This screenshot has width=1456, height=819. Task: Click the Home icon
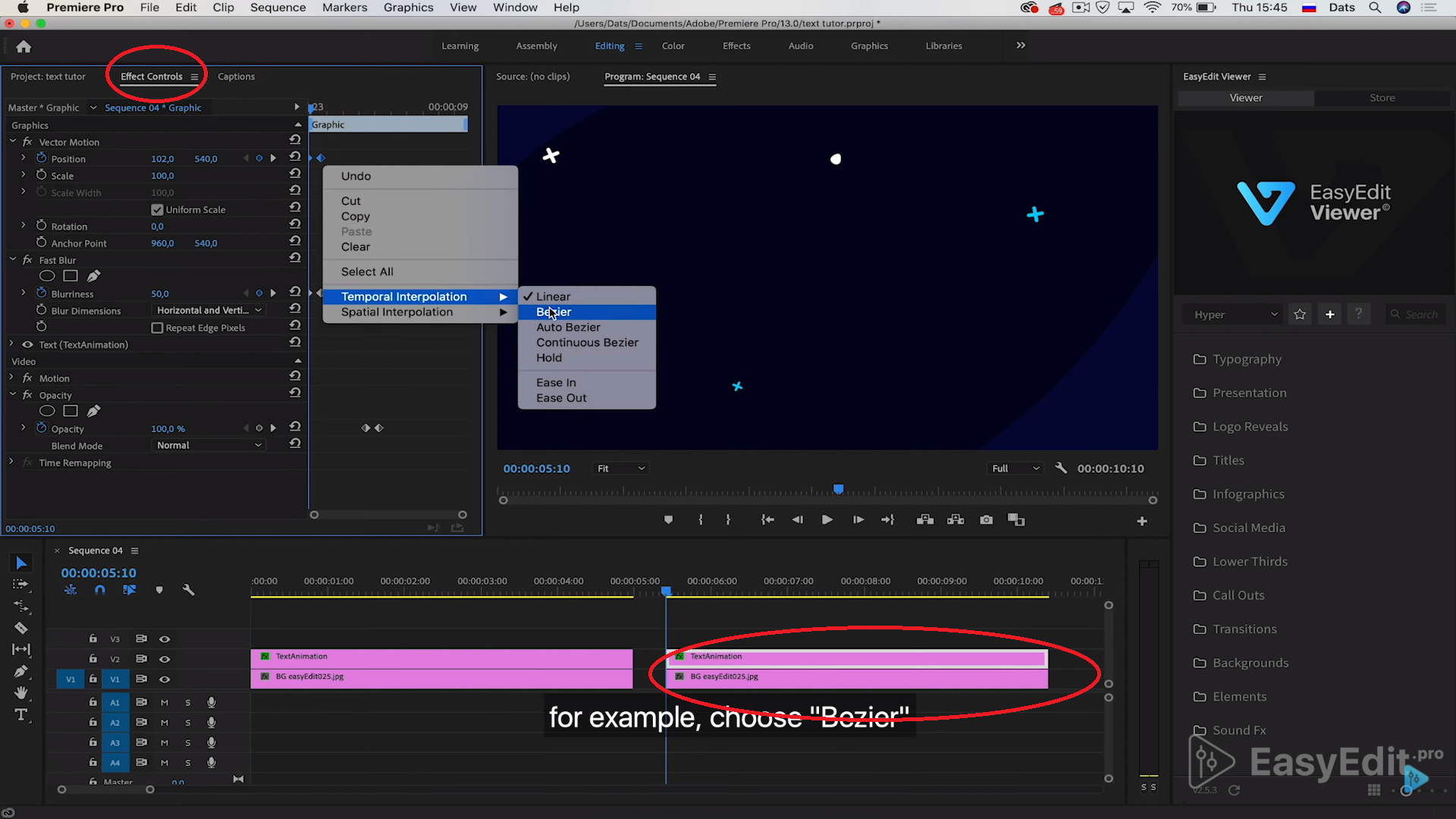pos(24,47)
